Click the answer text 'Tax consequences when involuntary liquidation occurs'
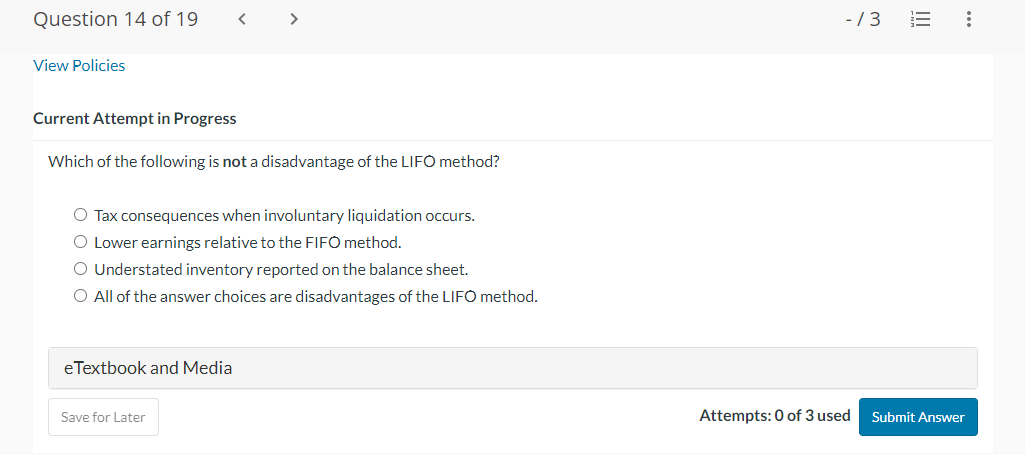This screenshot has height=455, width=1025. pyautogui.click(x=284, y=215)
